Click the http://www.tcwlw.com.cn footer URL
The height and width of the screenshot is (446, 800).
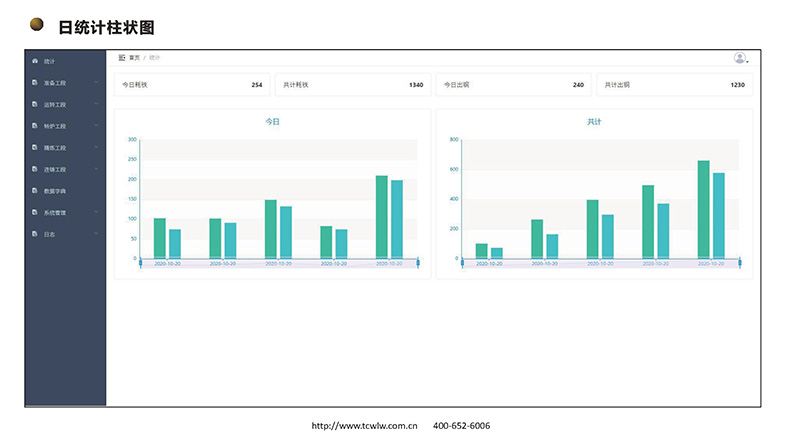(364, 426)
